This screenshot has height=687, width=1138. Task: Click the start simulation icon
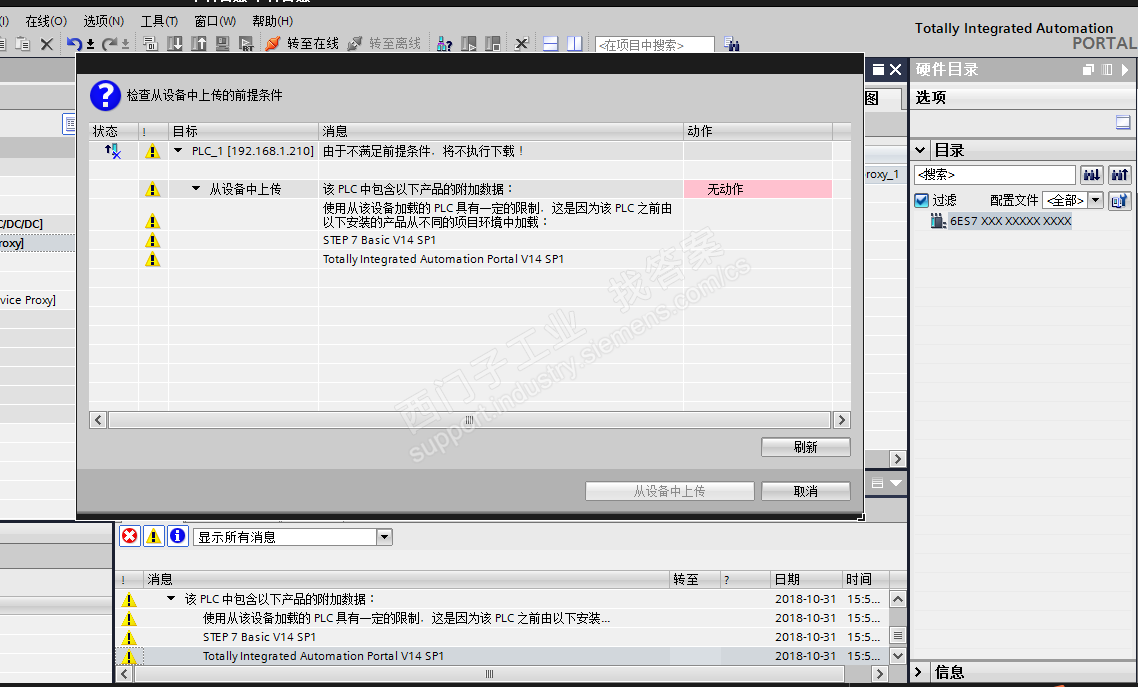pos(223,44)
